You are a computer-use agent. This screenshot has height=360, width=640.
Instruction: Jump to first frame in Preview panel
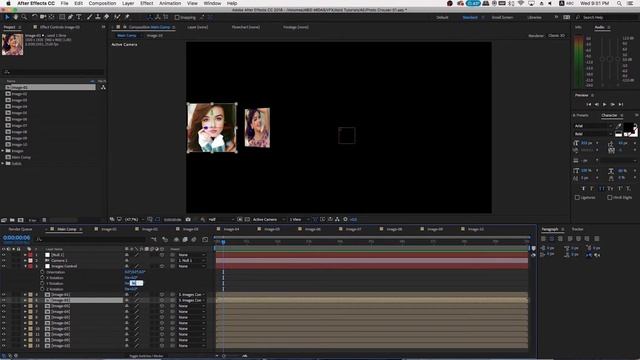click(589, 104)
